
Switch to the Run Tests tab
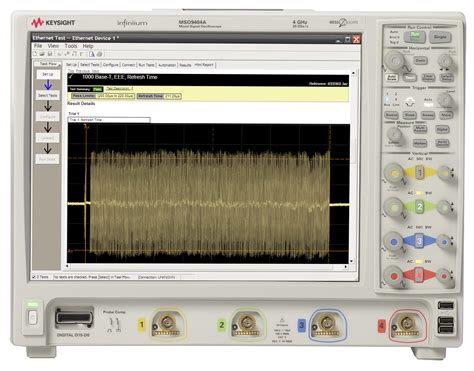tap(146, 65)
